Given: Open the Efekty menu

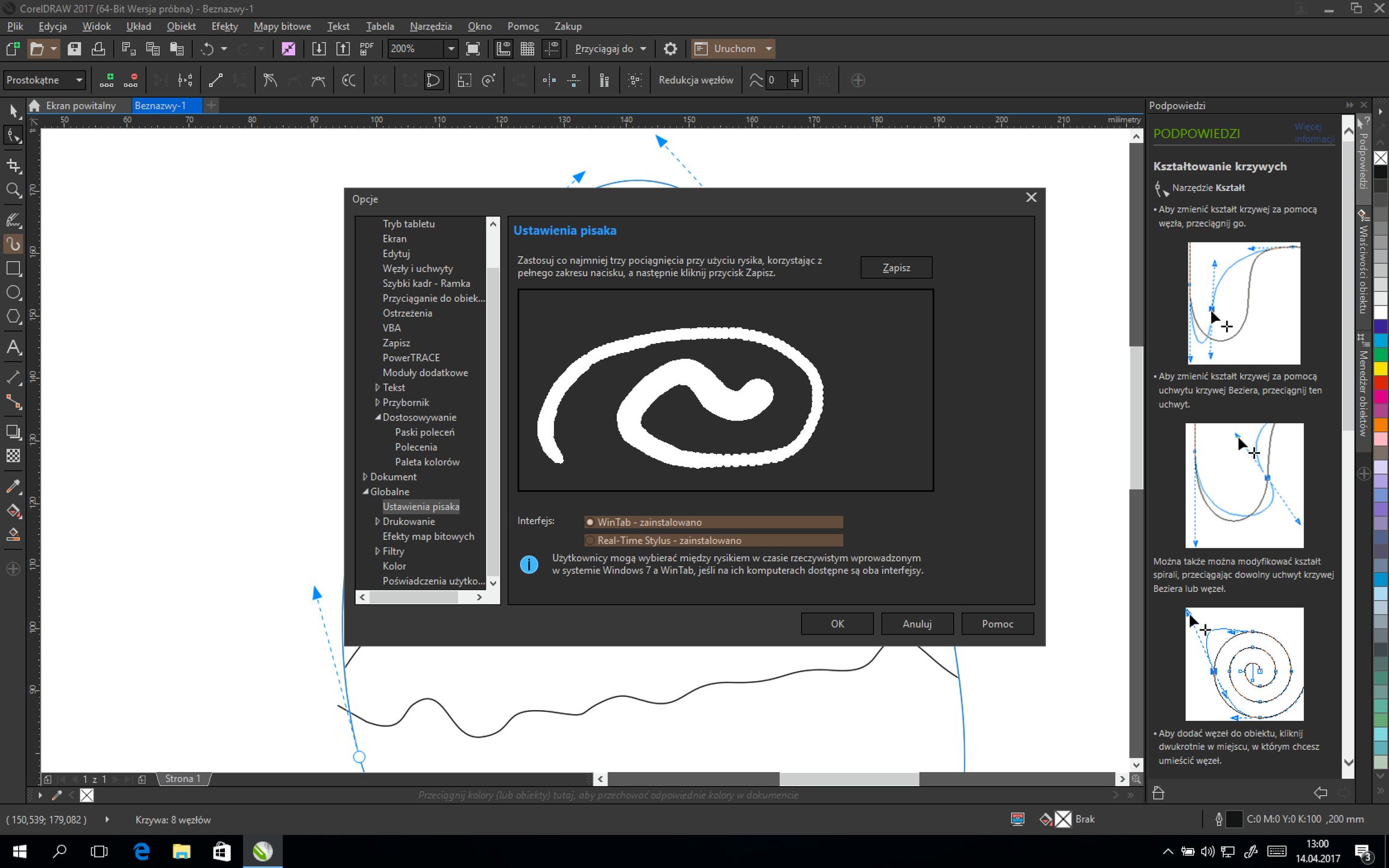Looking at the screenshot, I should tap(224, 27).
